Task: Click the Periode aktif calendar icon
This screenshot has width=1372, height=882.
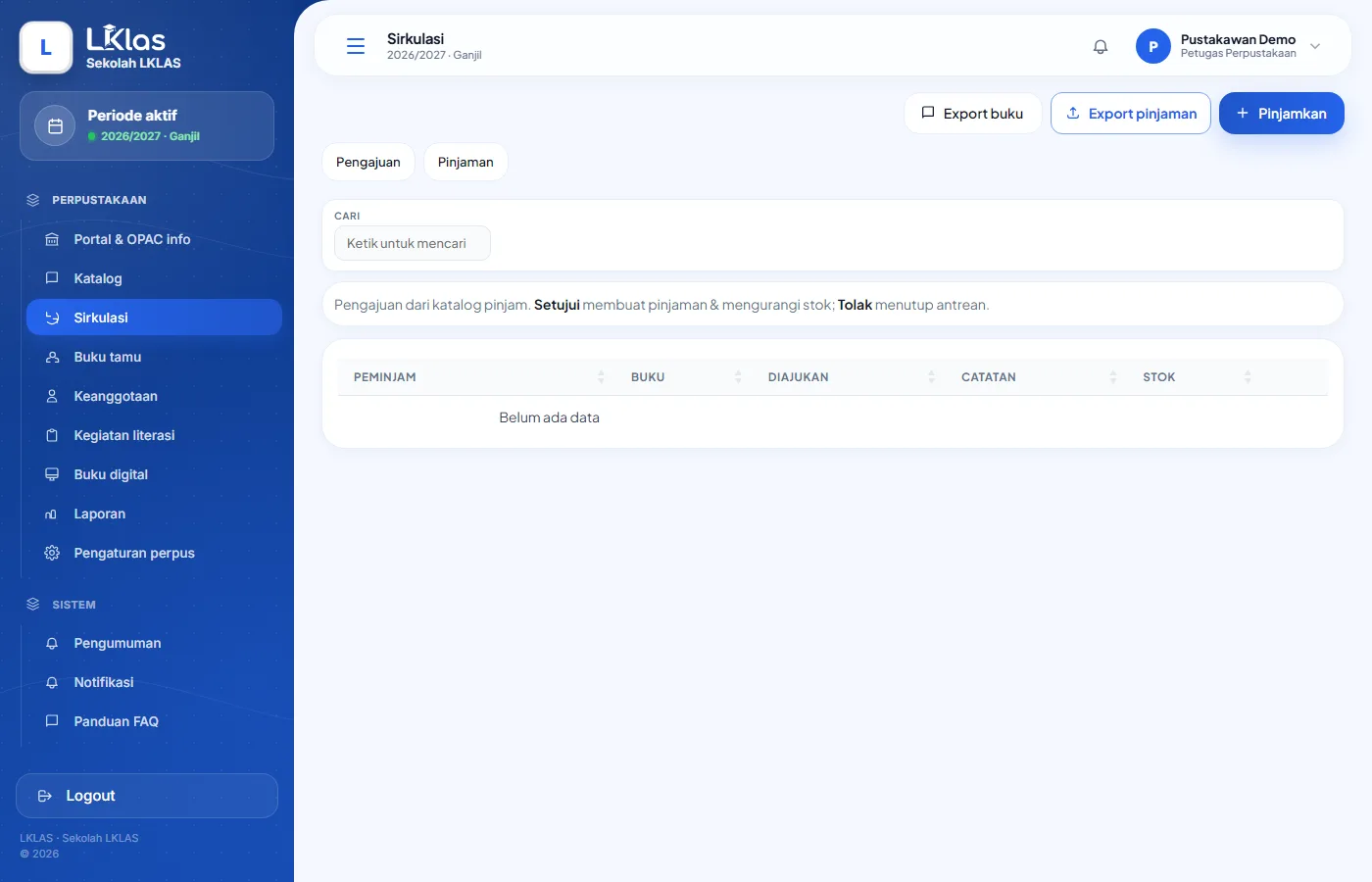Action: tap(55, 125)
